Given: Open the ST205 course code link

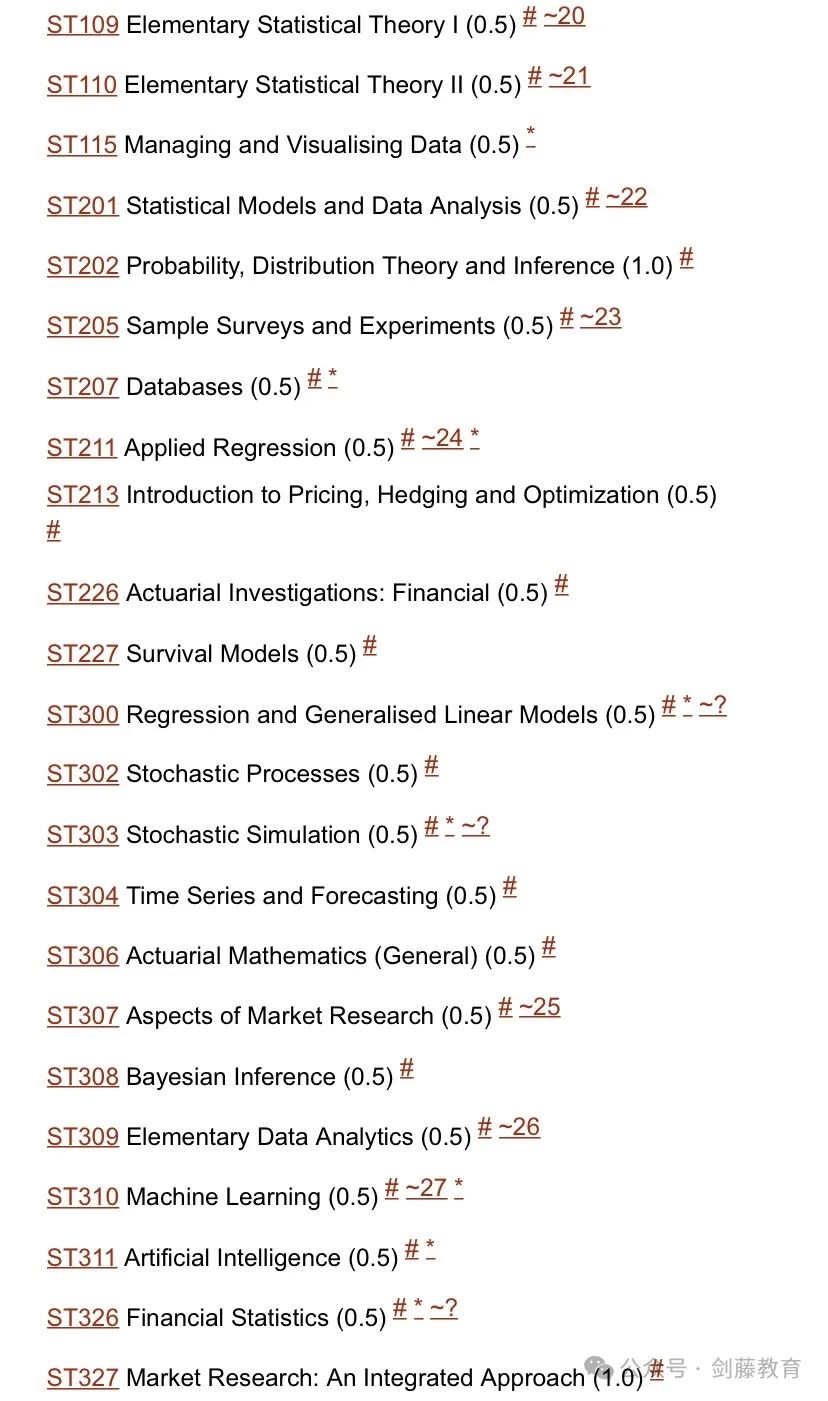Looking at the screenshot, I should (83, 326).
